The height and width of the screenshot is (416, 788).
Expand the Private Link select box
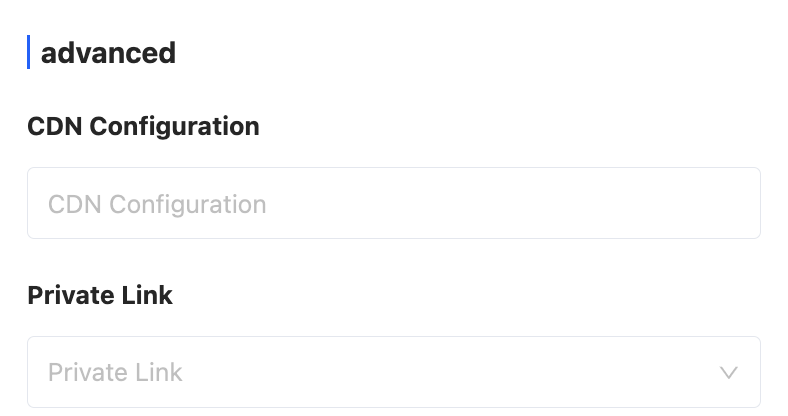click(393, 372)
